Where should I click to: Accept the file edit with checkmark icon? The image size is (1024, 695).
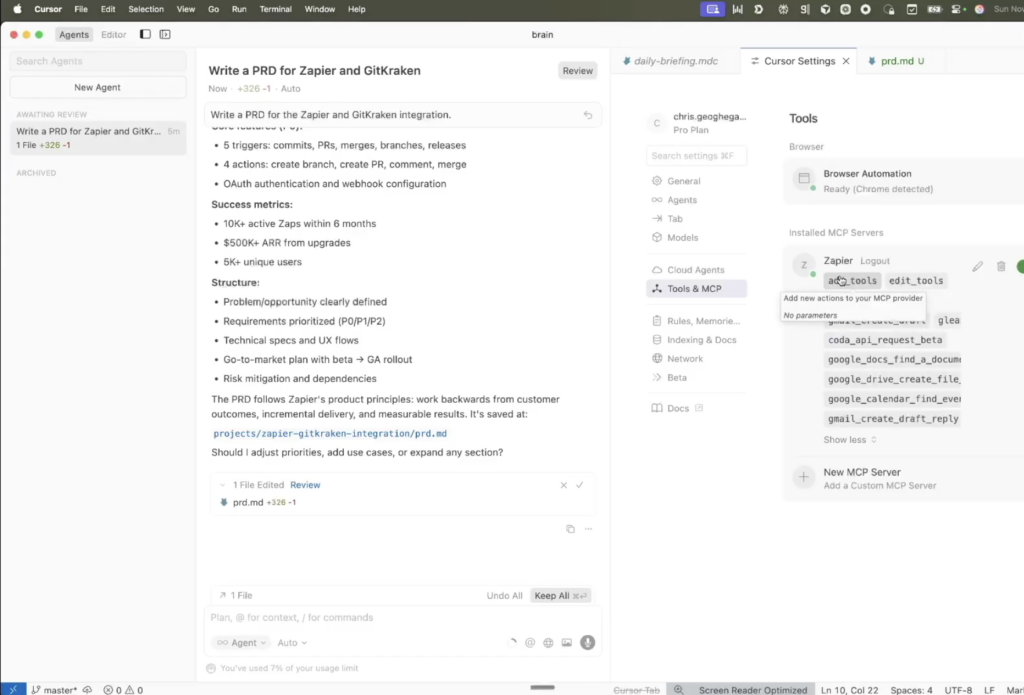point(579,485)
